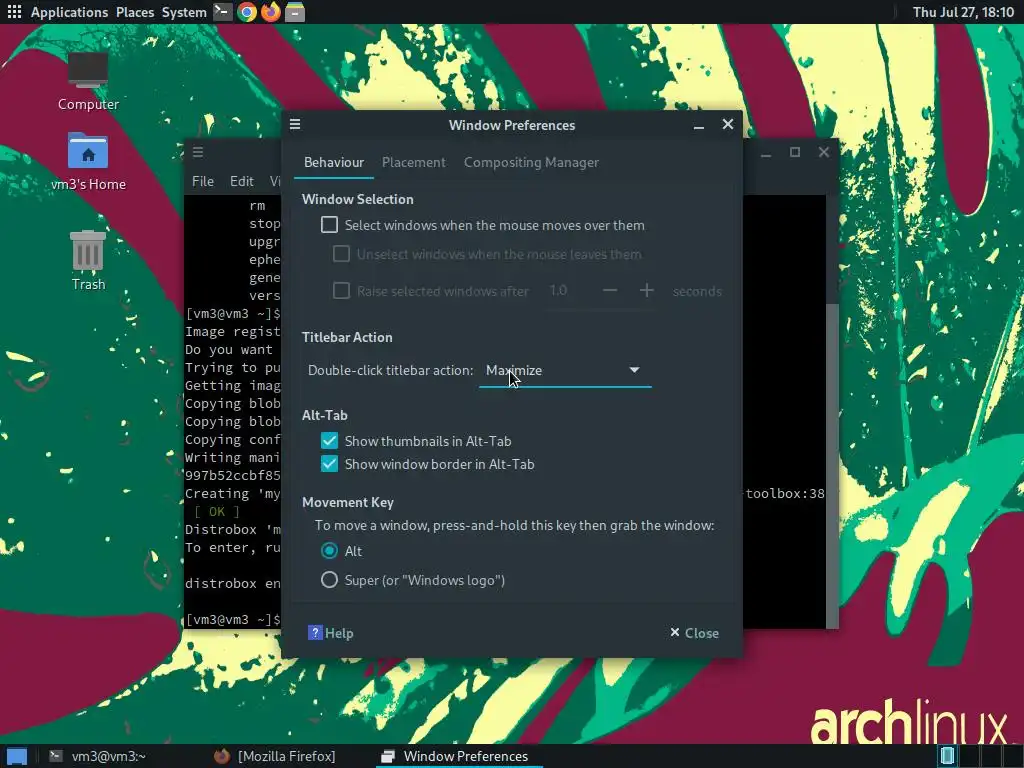This screenshot has height=768, width=1024.
Task: Launch Google Chrome from the top panel
Action: pos(247,12)
